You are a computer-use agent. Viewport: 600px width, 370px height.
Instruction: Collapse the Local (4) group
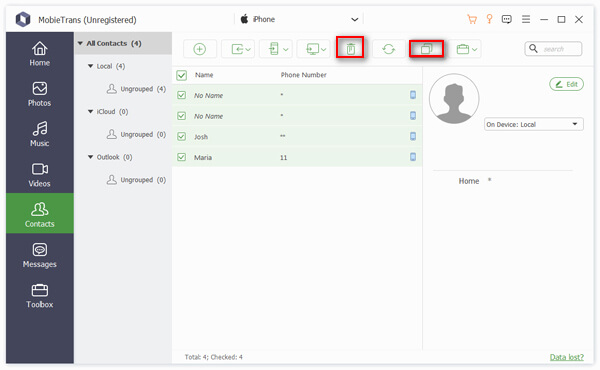click(x=90, y=66)
